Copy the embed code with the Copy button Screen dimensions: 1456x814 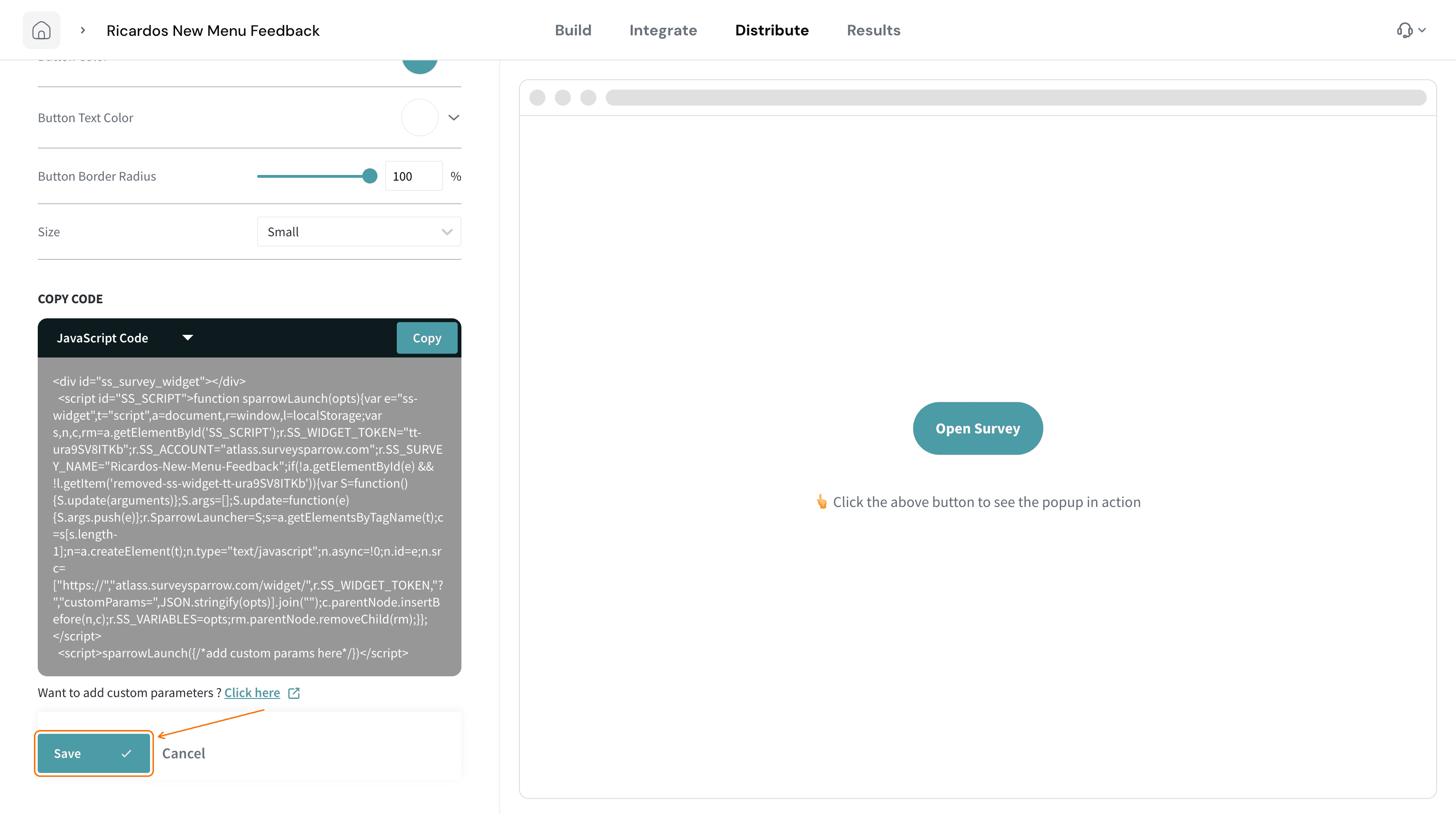(x=427, y=338)
